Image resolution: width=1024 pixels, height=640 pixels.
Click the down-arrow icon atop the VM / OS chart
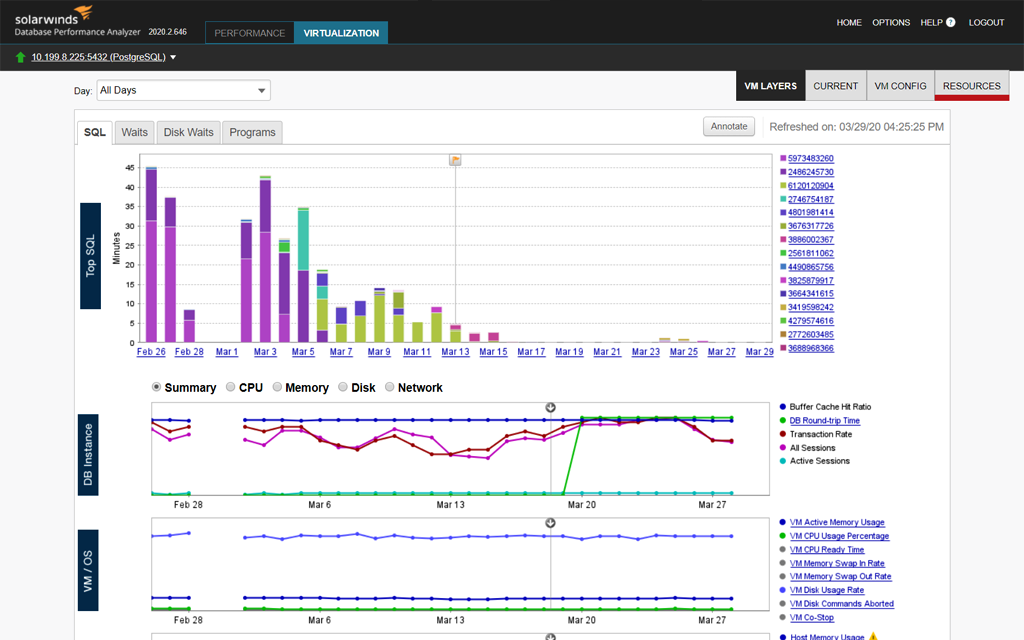coord(550,522)
